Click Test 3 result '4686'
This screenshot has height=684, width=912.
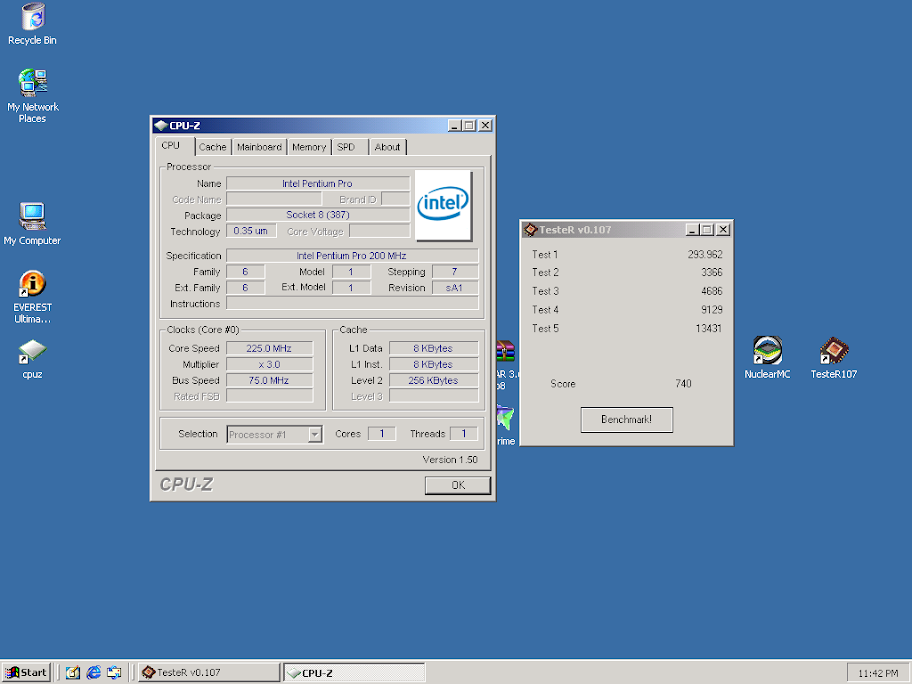click(711, 291)
